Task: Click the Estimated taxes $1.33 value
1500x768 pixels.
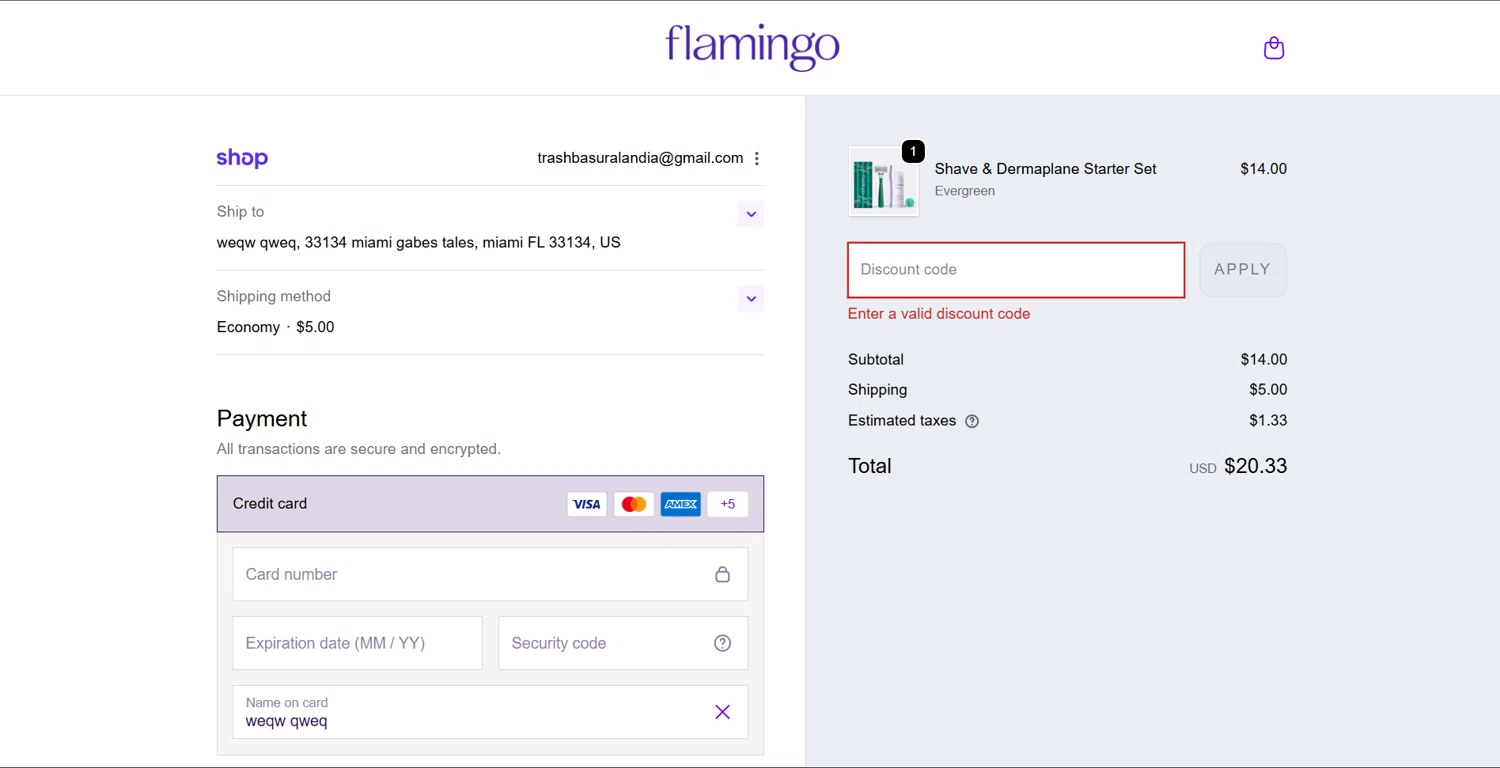Action: (1268, 421)
